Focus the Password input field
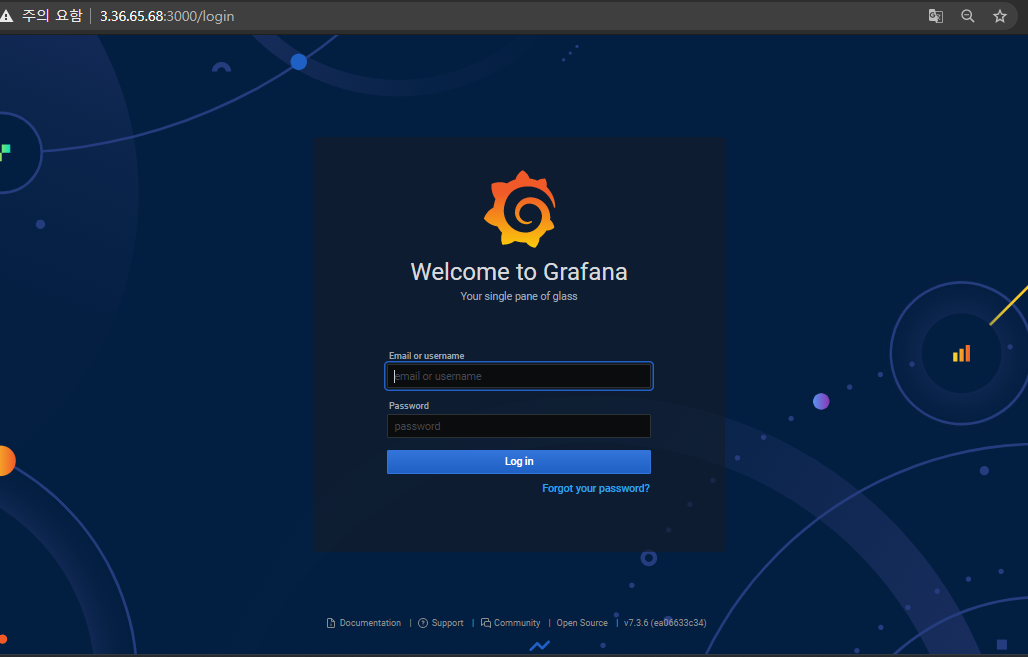The image size is (1028, 657). coord(519,426)
